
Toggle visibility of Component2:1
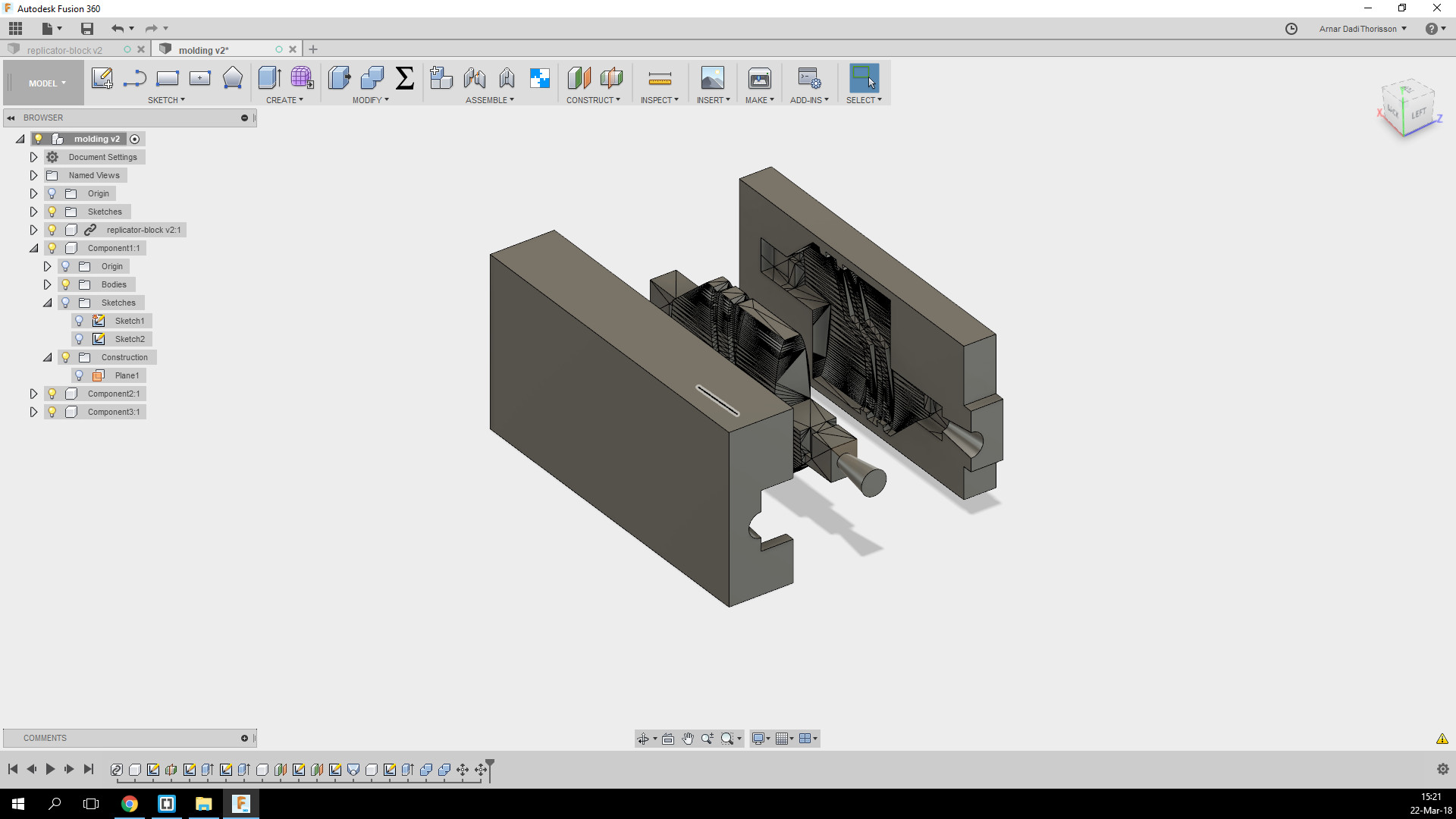point(52,394)
